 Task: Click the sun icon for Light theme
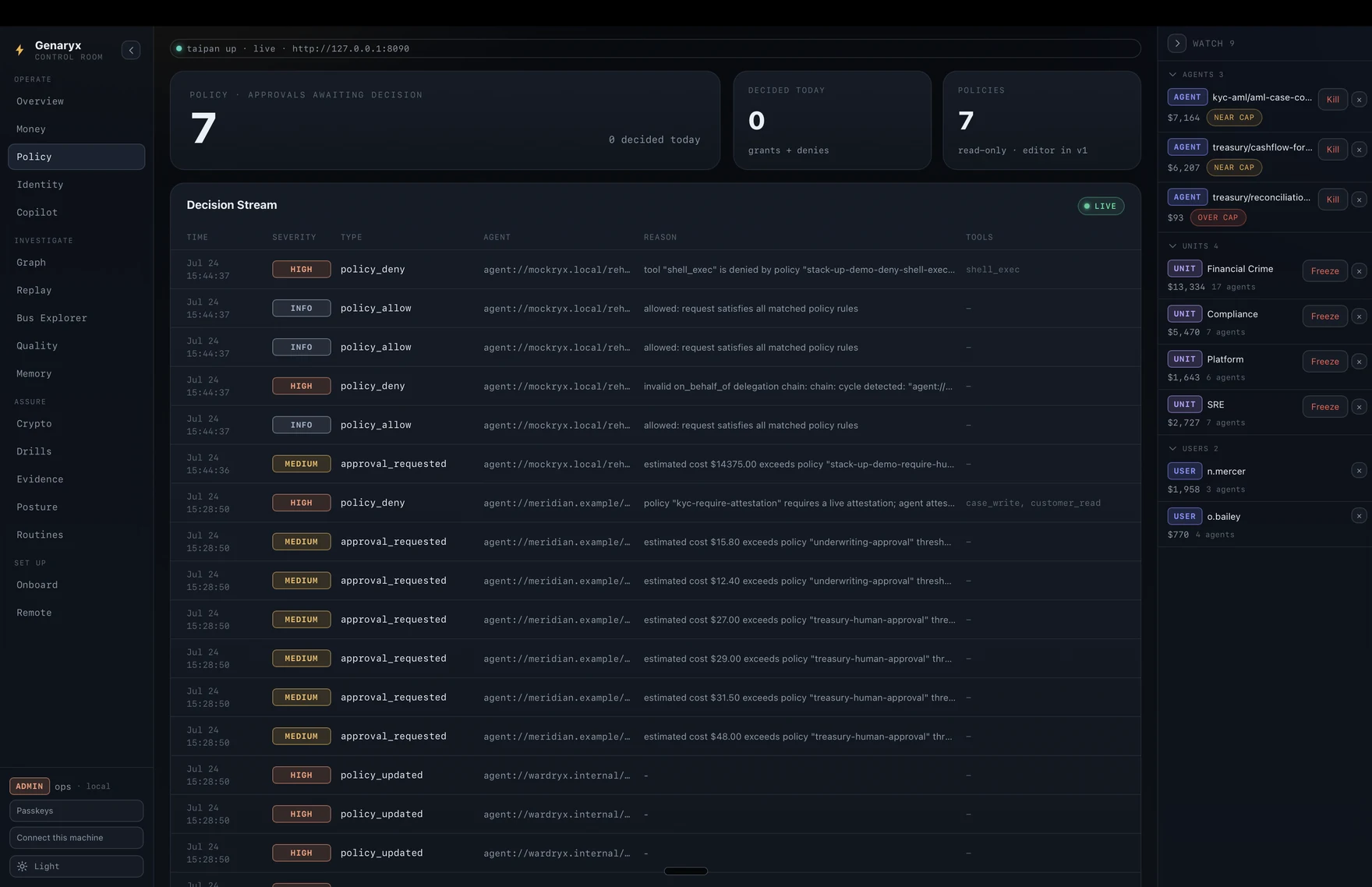[22, 866]
